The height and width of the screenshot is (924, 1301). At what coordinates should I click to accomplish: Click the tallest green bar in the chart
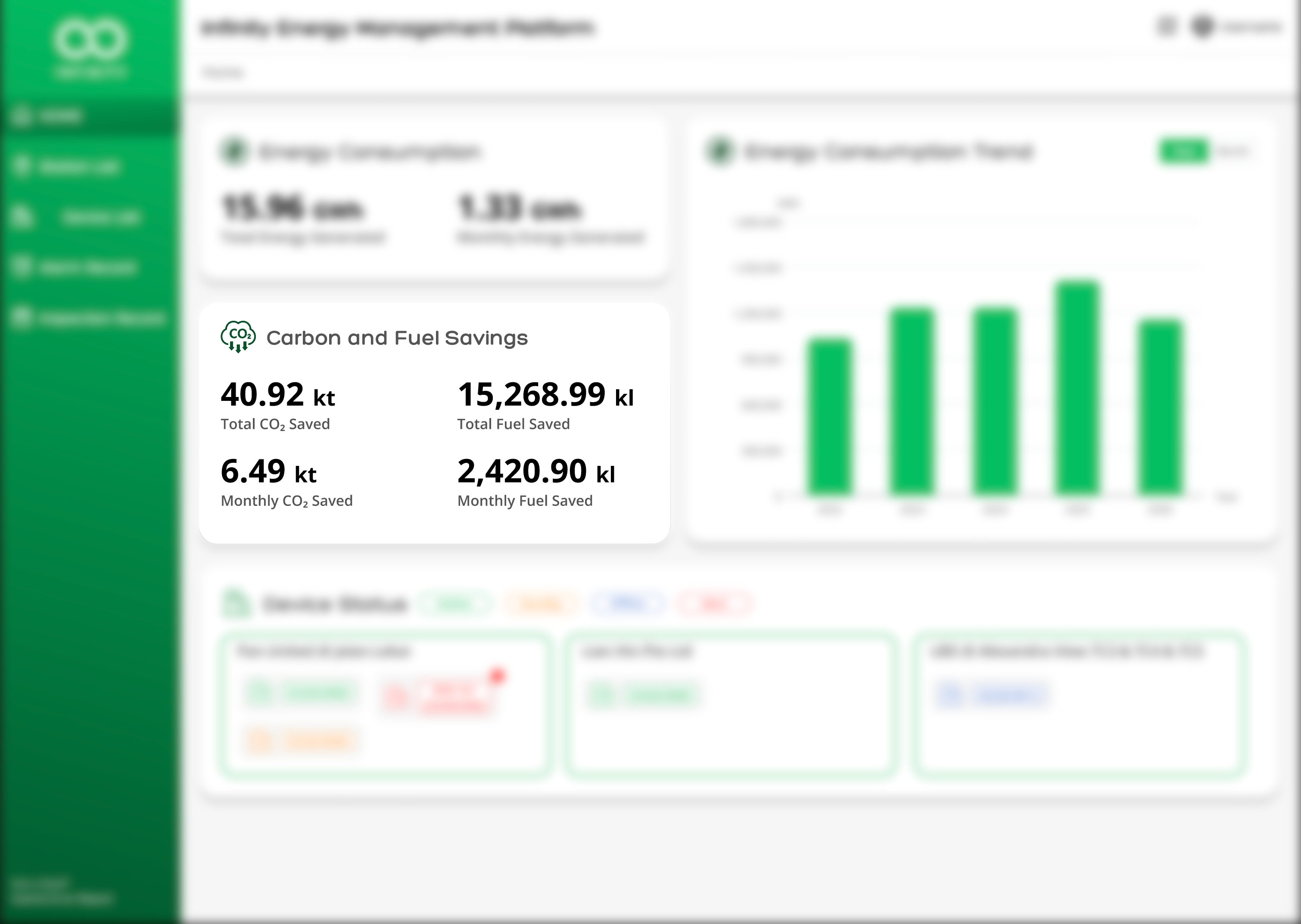tap(1077, 388)
